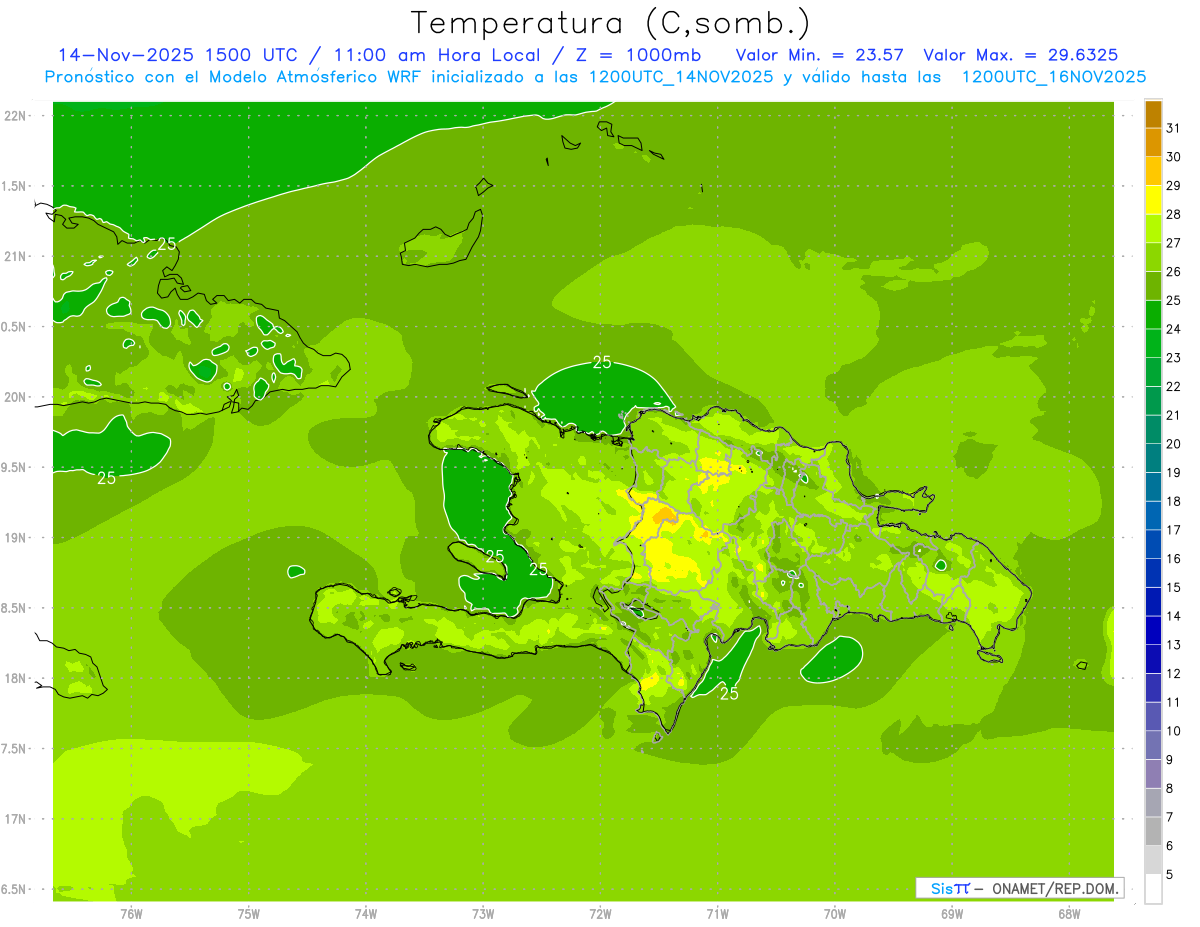Click the "ONAMET/REP.DOM." credit label
The width and height of the screenshot is (1200, 927).
click(1056, 888)
